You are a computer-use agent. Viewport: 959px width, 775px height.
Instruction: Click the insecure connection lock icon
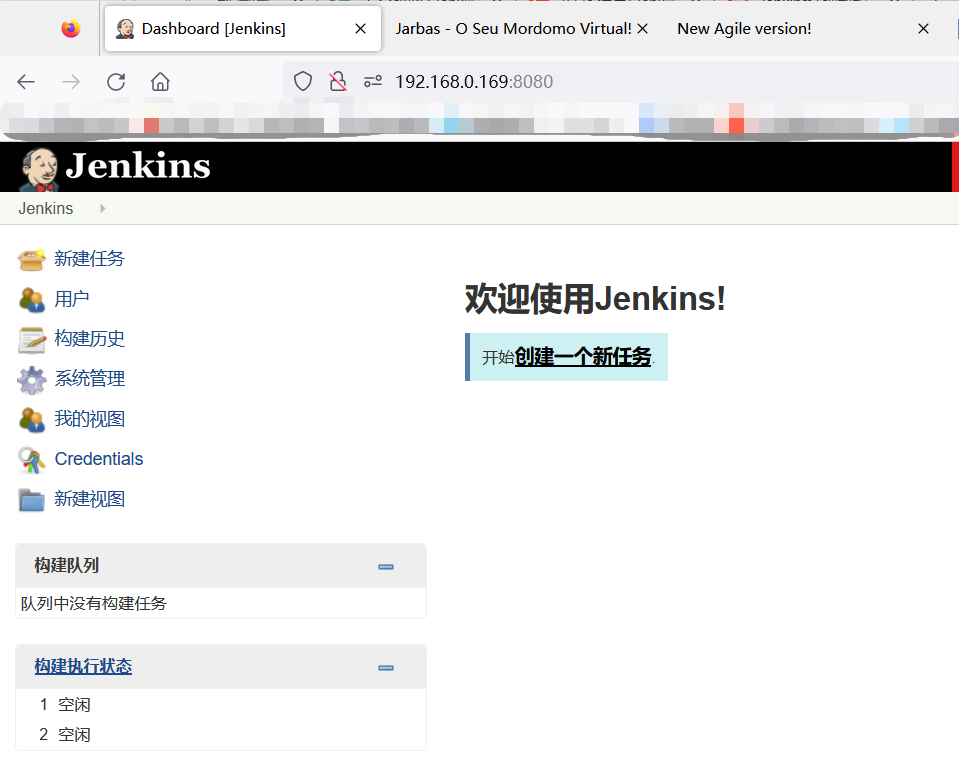(338, 81)
